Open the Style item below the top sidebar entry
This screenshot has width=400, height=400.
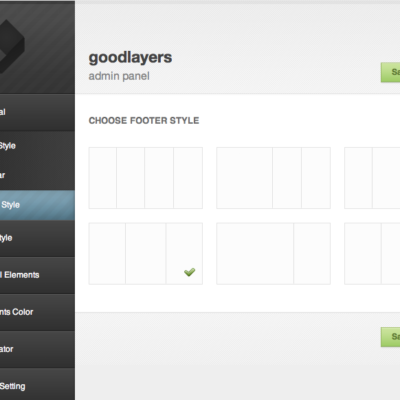tap(37, 146)
